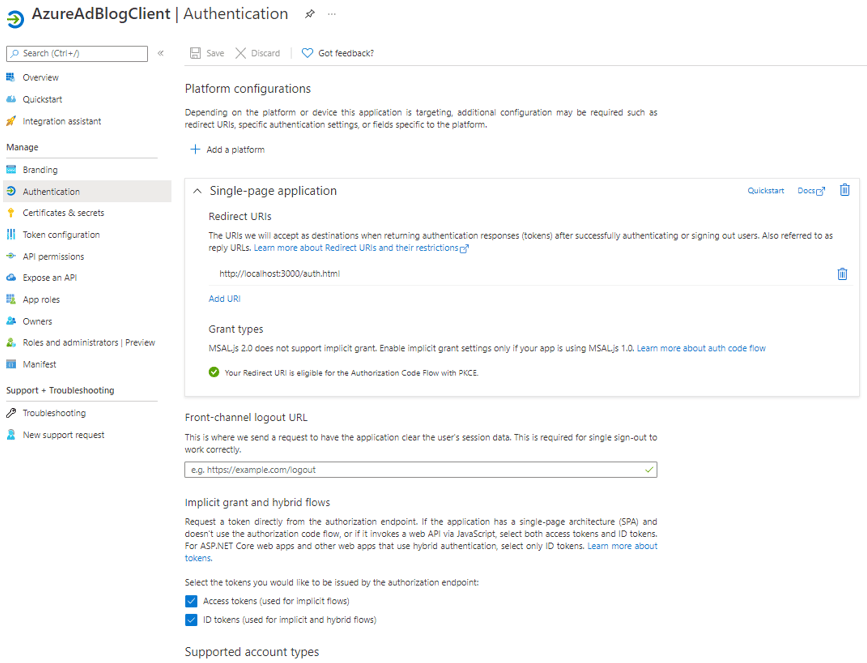Click the Manifest icon
Screen dimensions: 867x663
pos(11,364)
